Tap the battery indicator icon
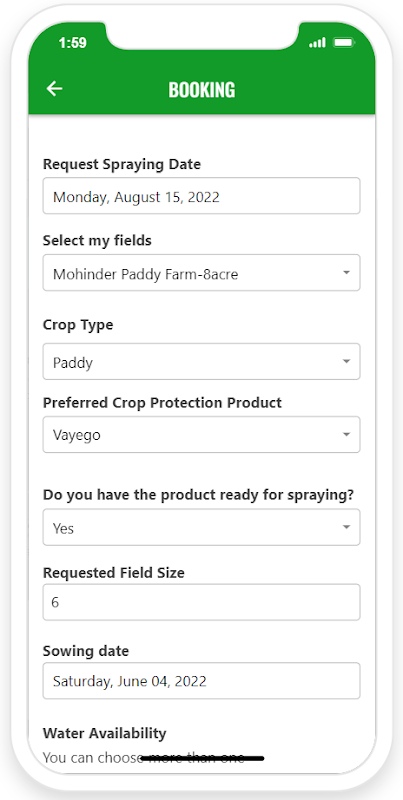The height and width of the screenshot is (800, 403). 344,43
